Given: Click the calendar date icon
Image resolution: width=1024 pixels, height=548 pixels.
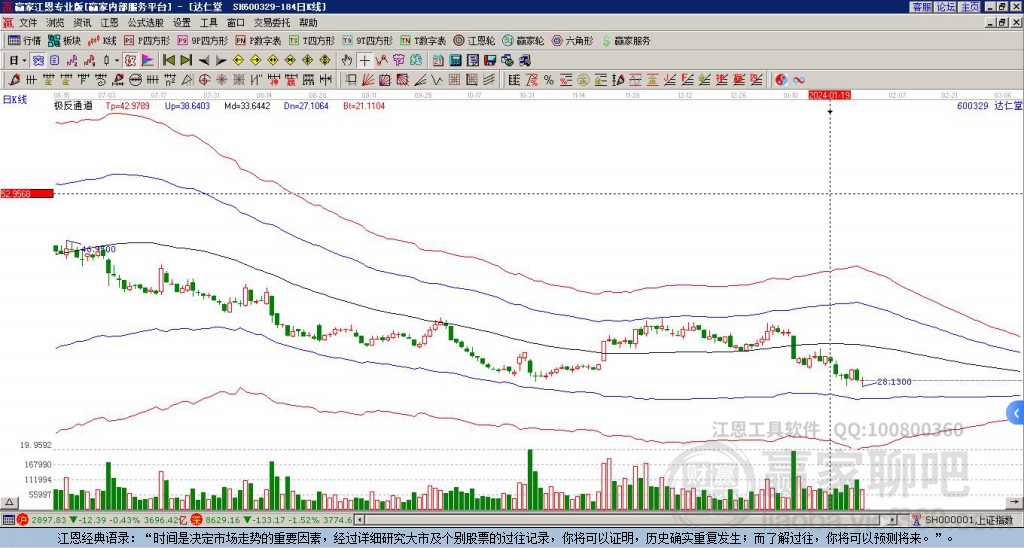Looking at the screenshot, I should pyautogui.click(x=438, y=60).
